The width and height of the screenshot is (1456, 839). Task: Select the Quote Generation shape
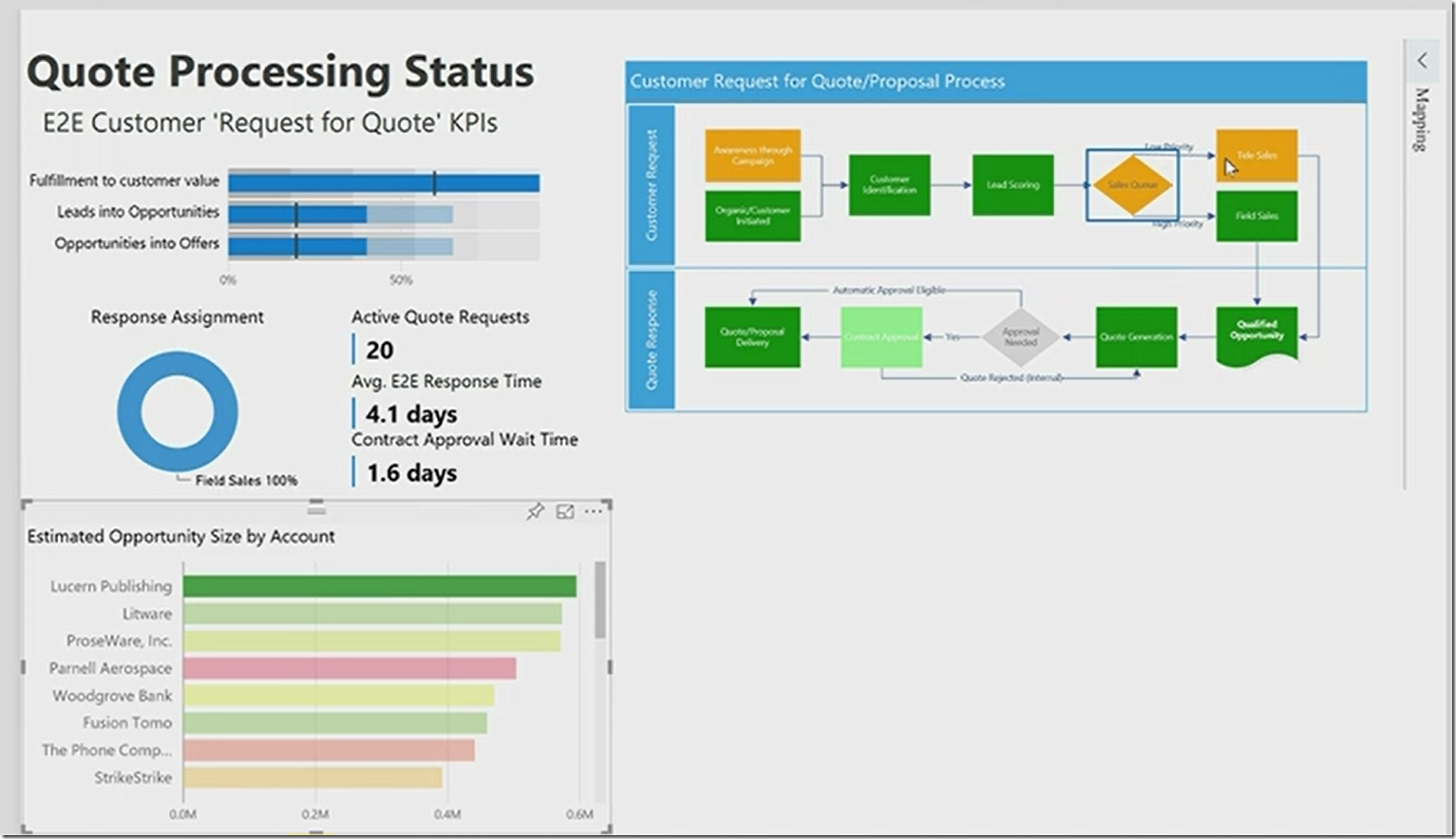pos(1136,336)
